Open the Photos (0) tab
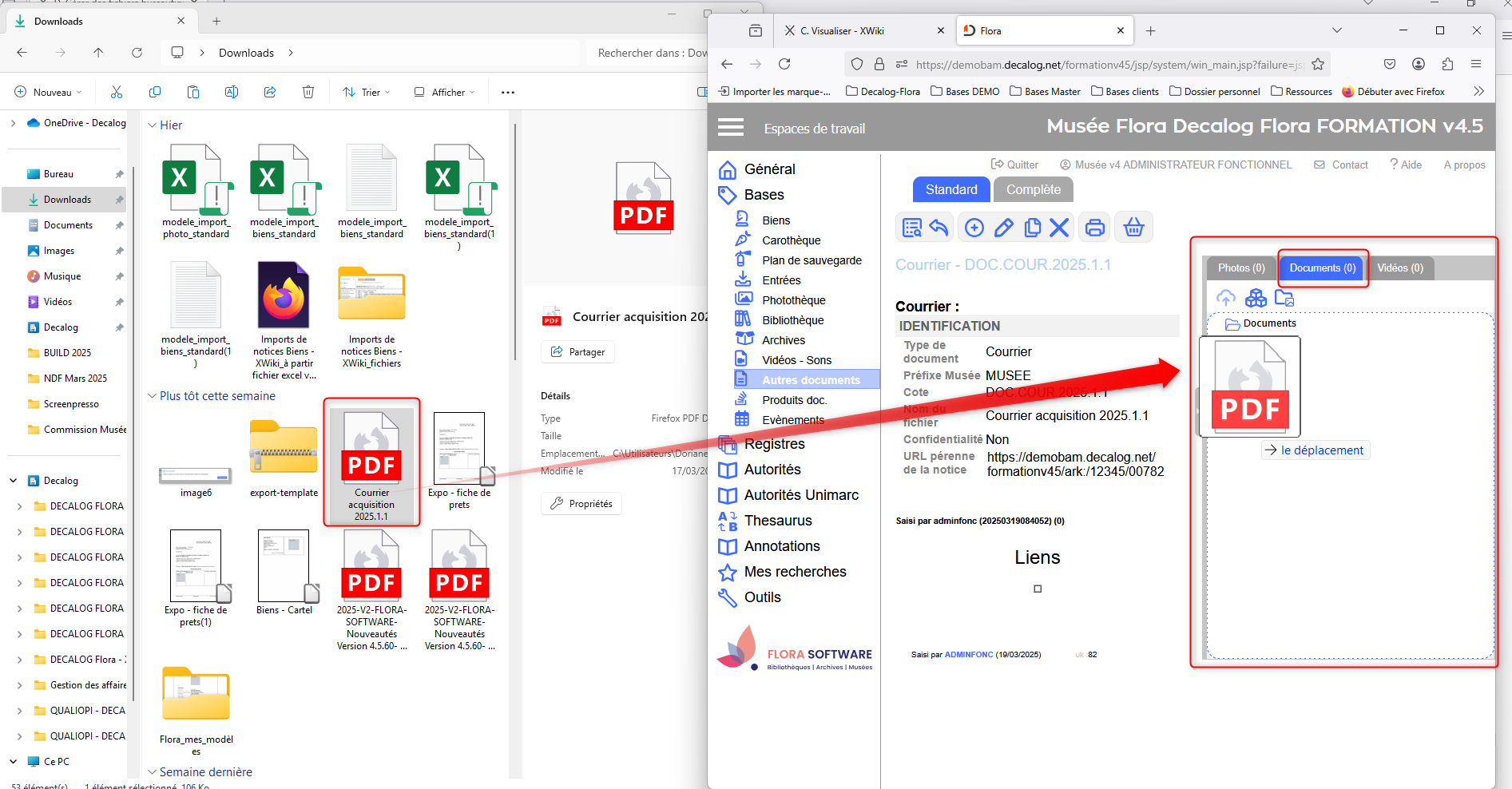 pyautogui.click(x=1240, y=268)
